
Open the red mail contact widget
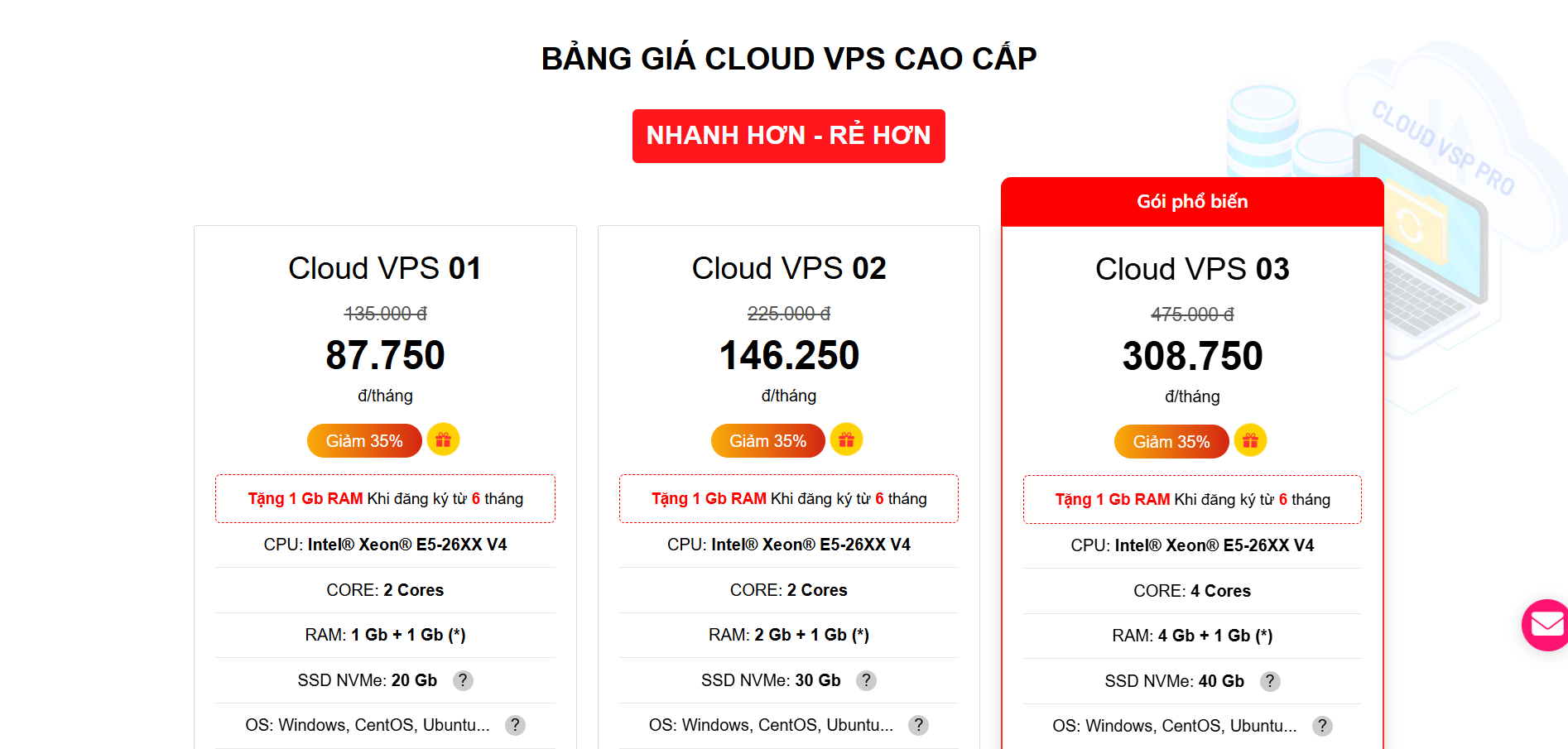[x=1546, y=625]
